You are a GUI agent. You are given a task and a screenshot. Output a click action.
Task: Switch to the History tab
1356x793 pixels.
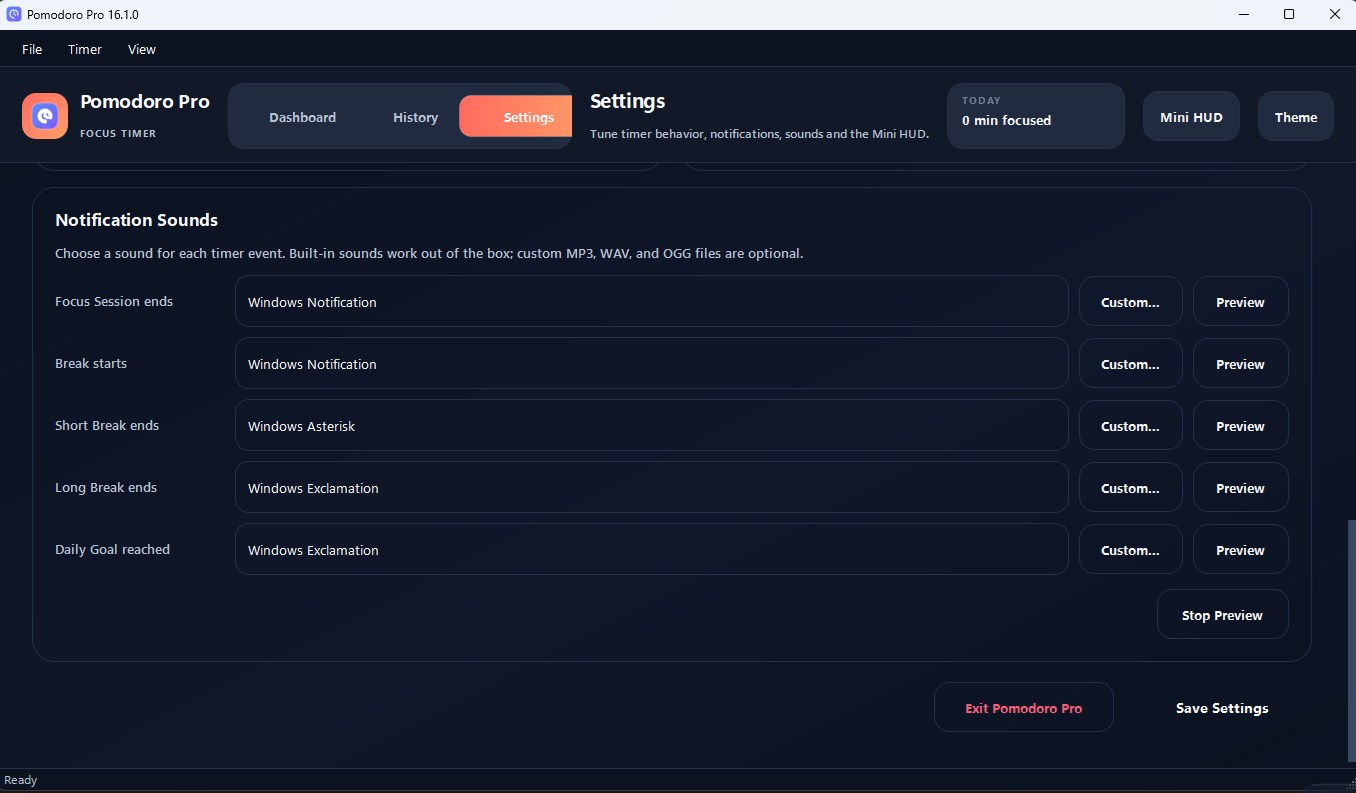coord(415,117)
